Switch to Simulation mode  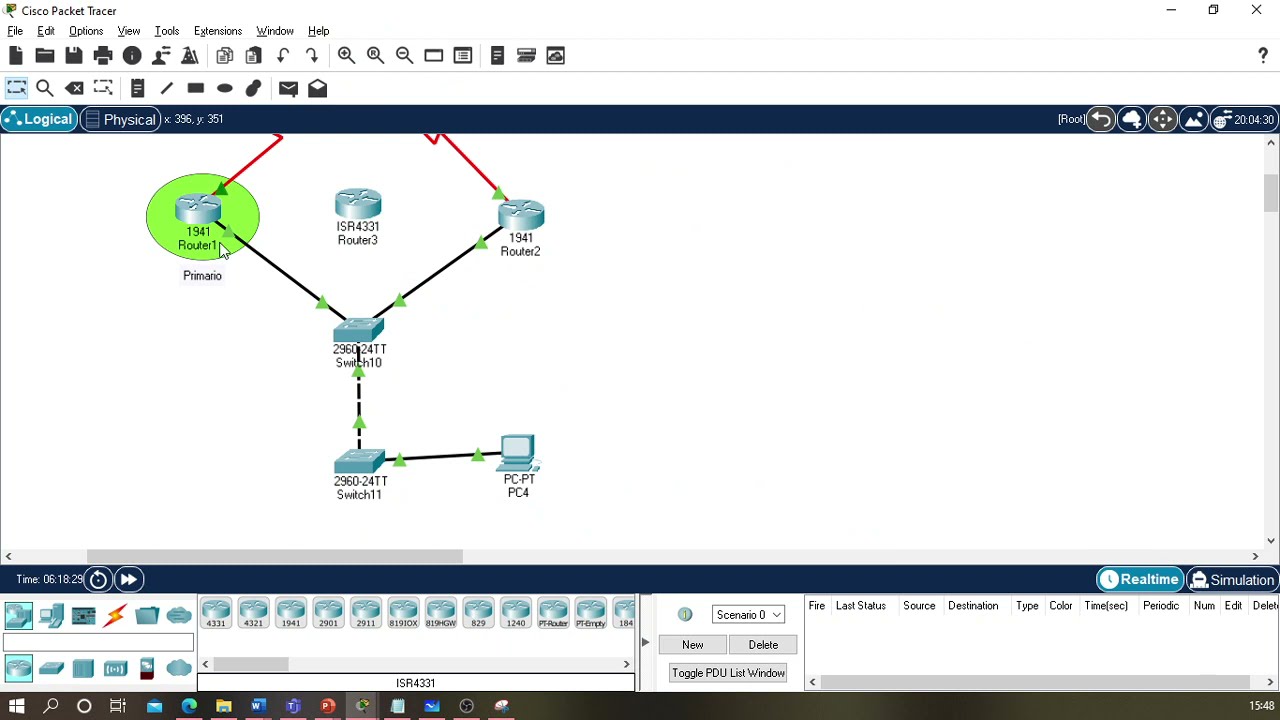tap(1232, 580)
